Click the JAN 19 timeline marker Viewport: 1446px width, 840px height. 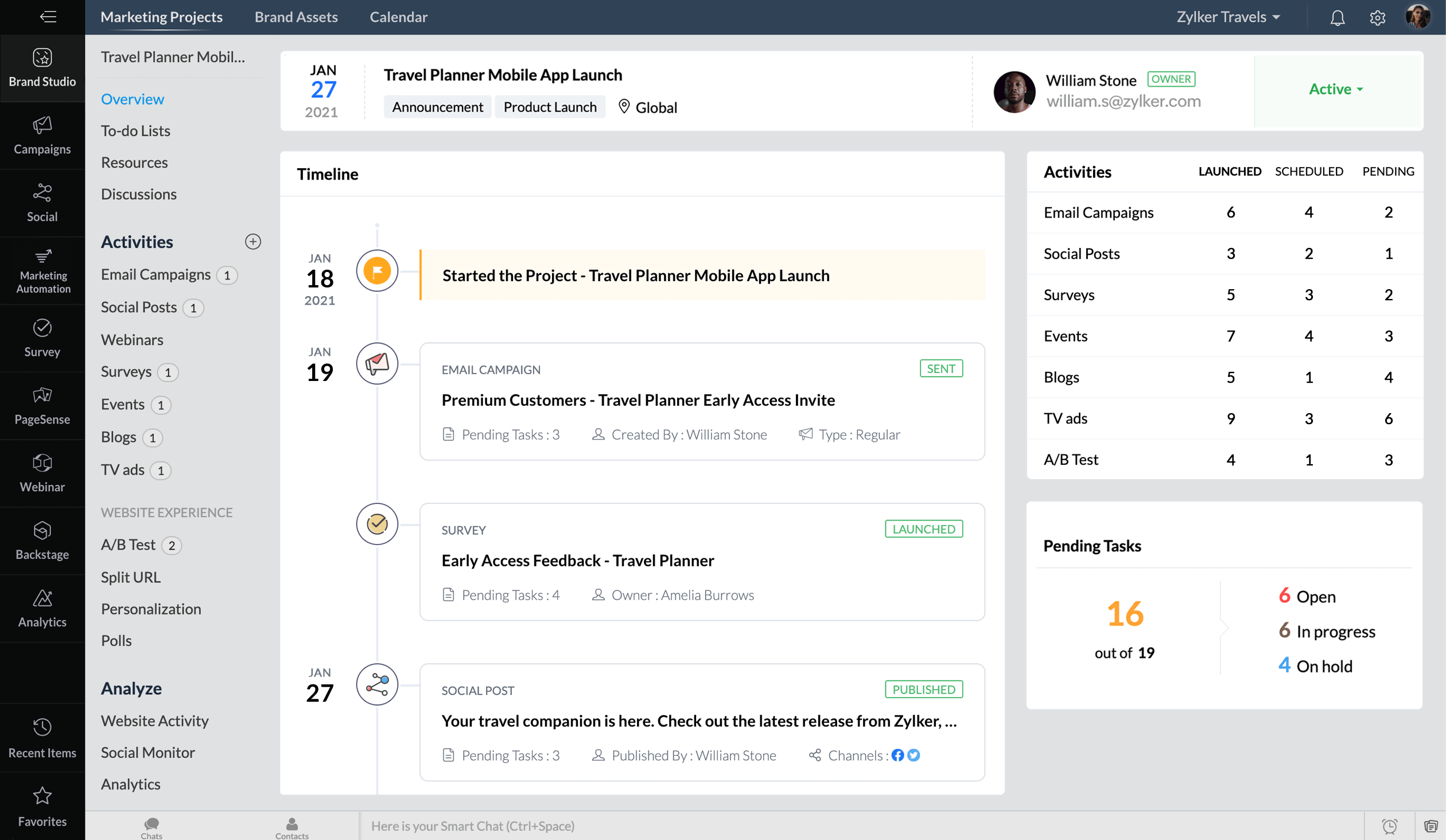click(377, 363)
